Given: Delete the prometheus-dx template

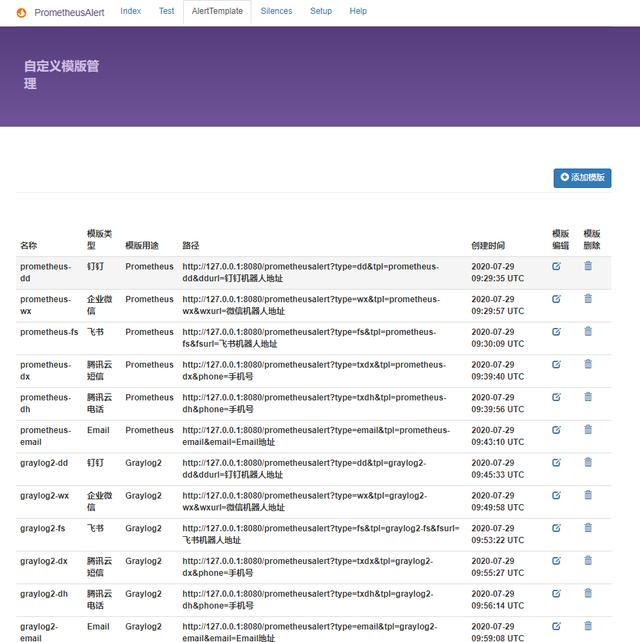Looking at the screenshot, I should click(588, 364).
